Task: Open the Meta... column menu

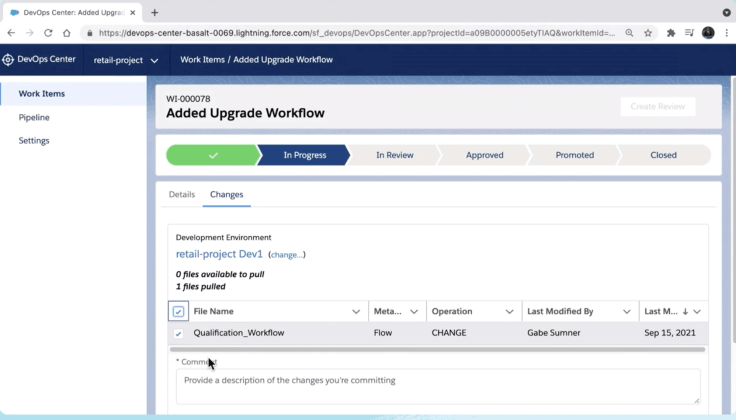Action: point(414,312)
